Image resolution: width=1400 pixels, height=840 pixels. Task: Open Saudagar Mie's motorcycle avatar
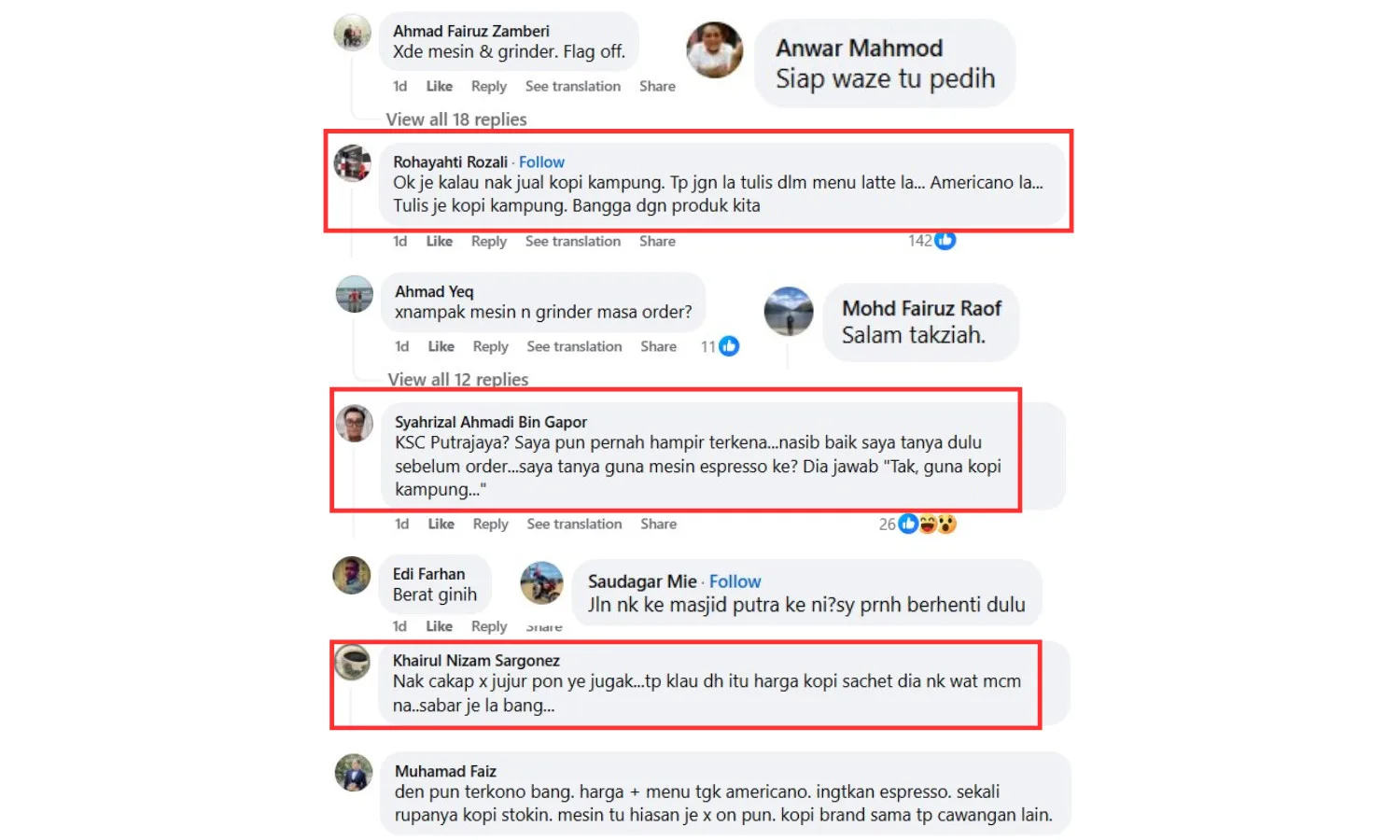[542, 583]
